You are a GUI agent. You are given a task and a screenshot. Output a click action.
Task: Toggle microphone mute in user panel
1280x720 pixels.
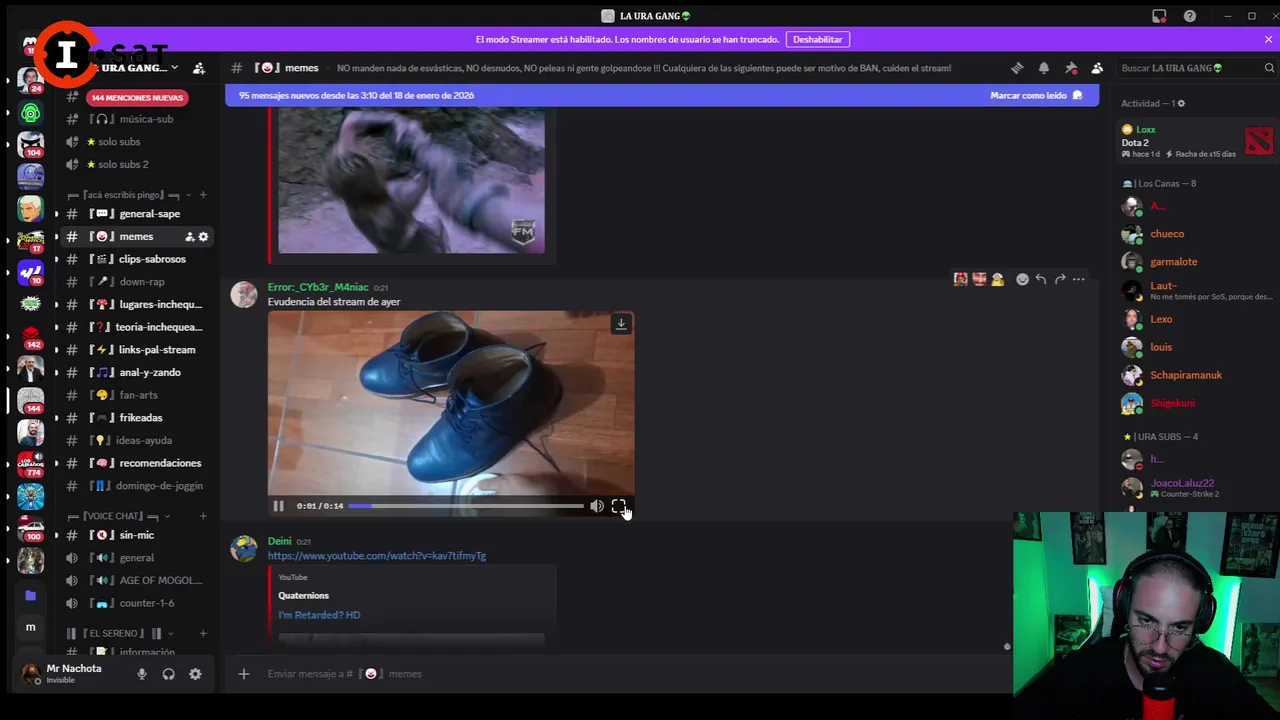[x=142, y=674]
